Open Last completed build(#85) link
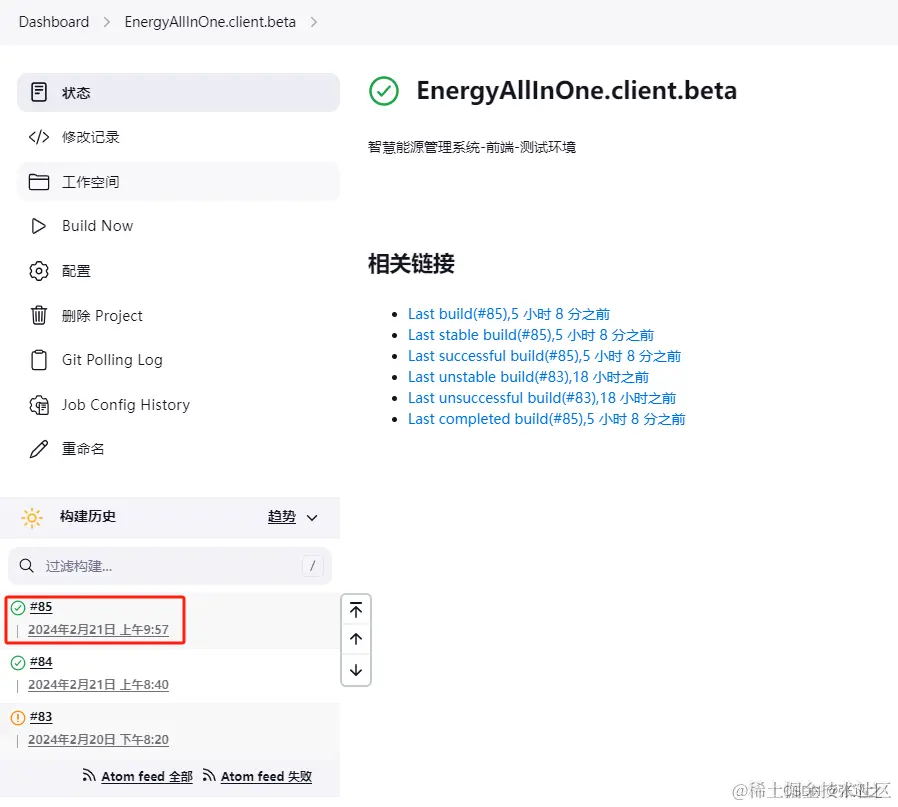898x807 pixels. tap(546, 419)
